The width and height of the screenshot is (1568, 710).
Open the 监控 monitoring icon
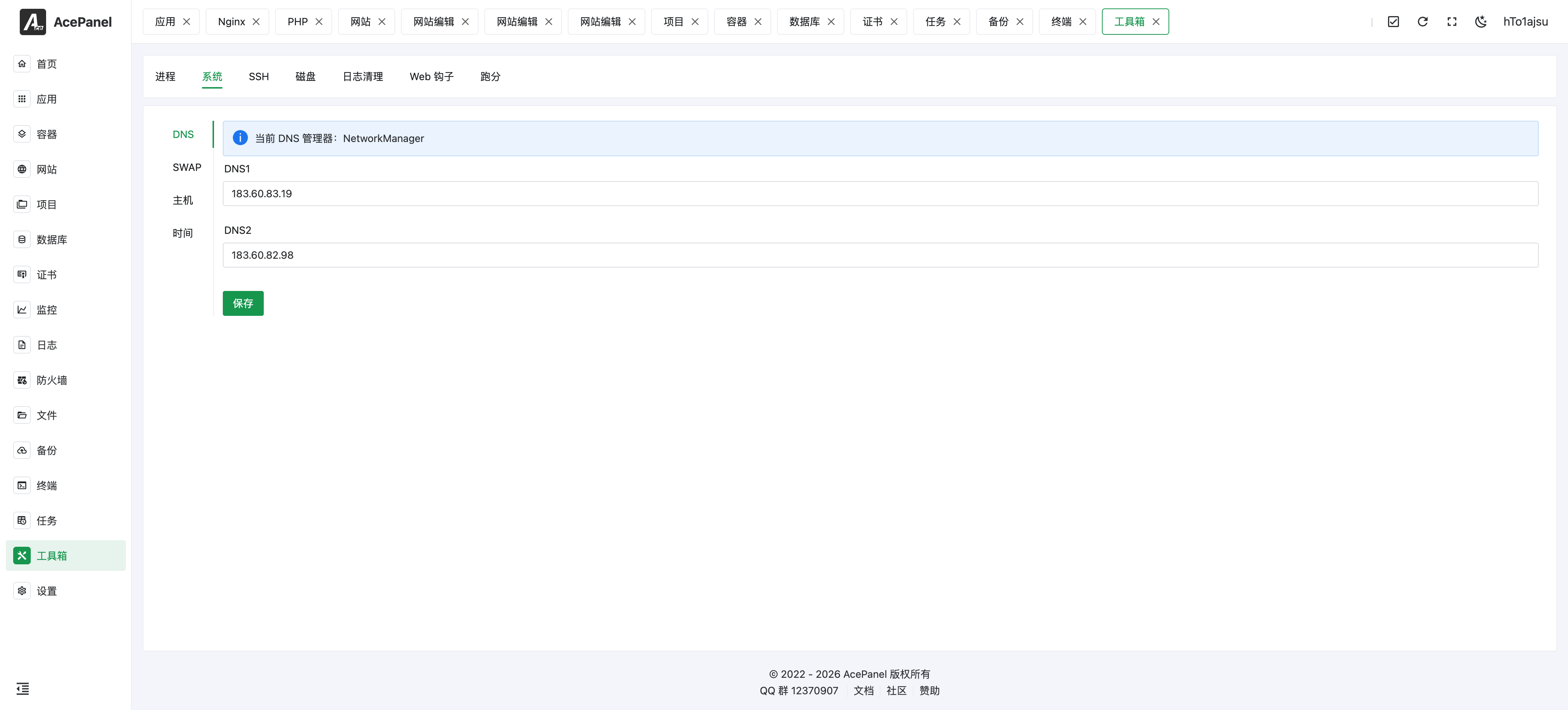(22, 309)
